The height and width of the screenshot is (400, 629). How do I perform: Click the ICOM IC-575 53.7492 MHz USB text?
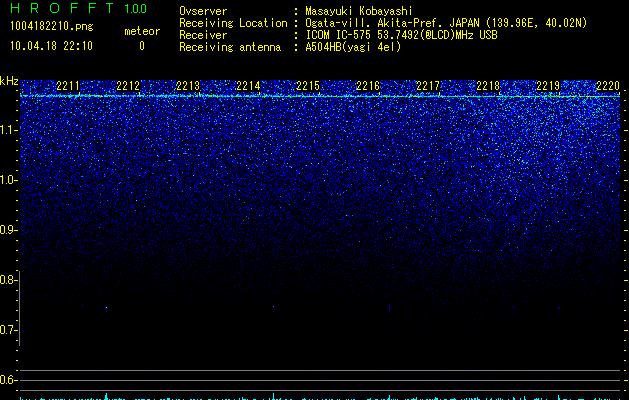click(x=401, y=35)
